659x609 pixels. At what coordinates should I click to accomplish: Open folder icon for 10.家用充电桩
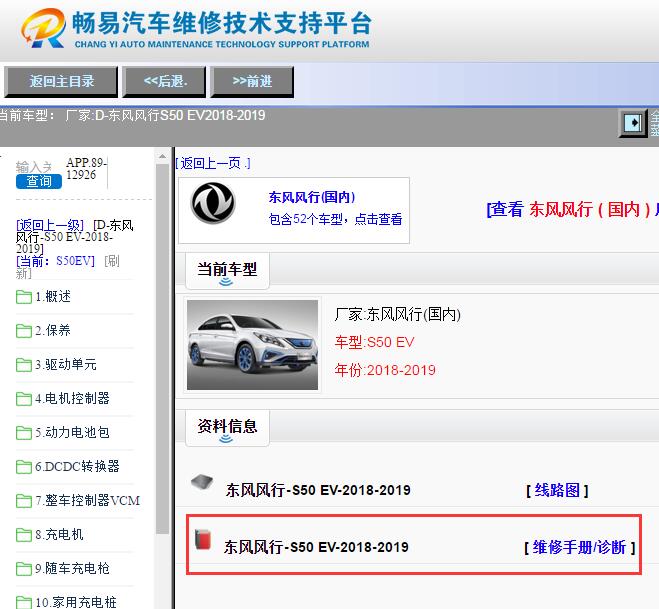pyautogui.click(x=24, y=602)
